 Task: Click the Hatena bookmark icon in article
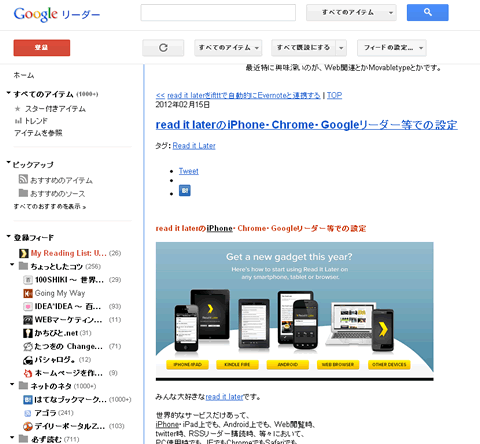[185, 191]
